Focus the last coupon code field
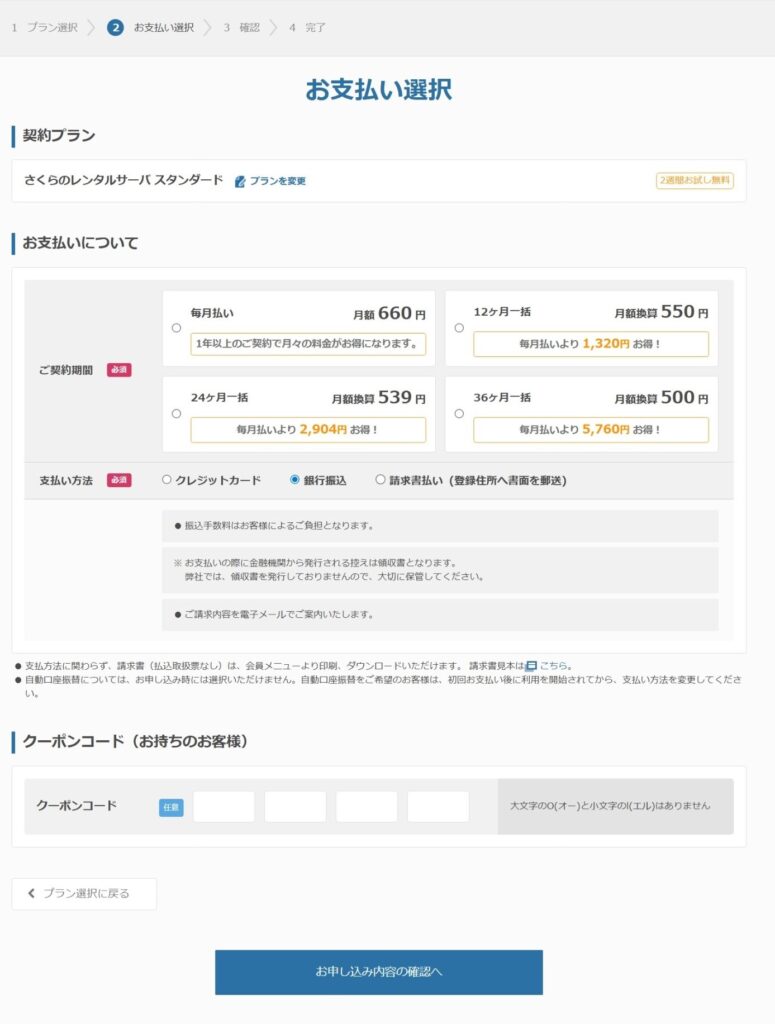Screen dimensions: 775x1024 pos(438,806)
